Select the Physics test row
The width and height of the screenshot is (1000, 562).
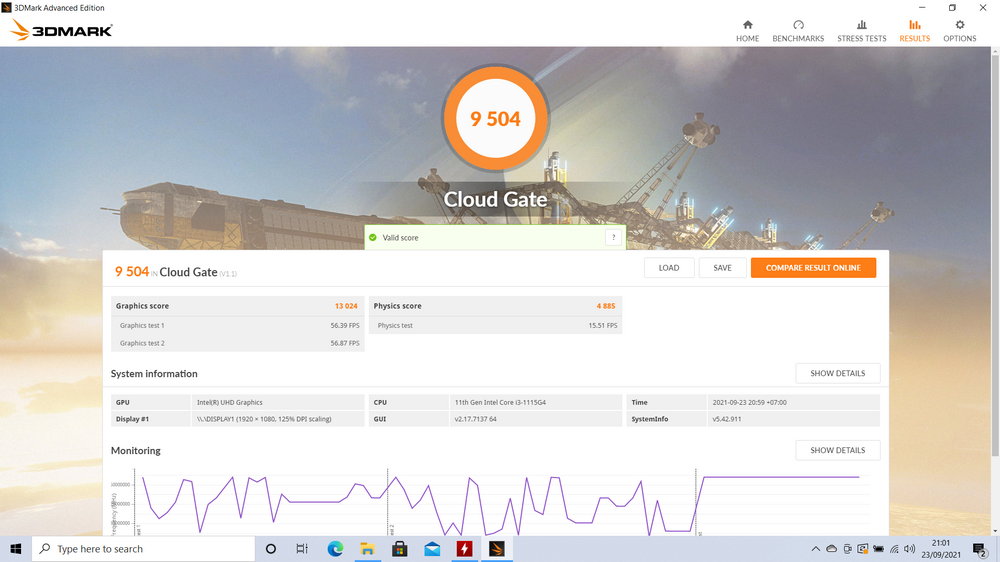pos(495,325)
